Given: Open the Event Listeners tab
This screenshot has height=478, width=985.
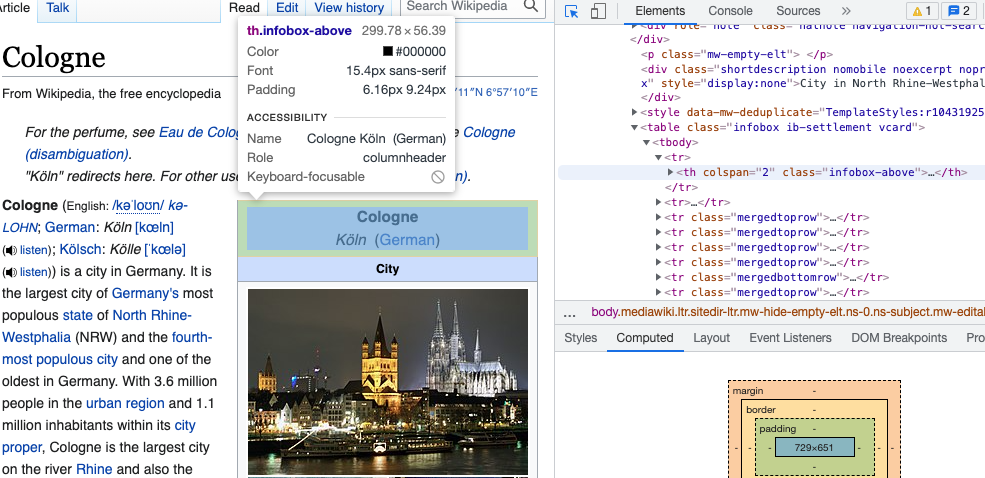Looking at the screenshot, I should tap(790, 338).
